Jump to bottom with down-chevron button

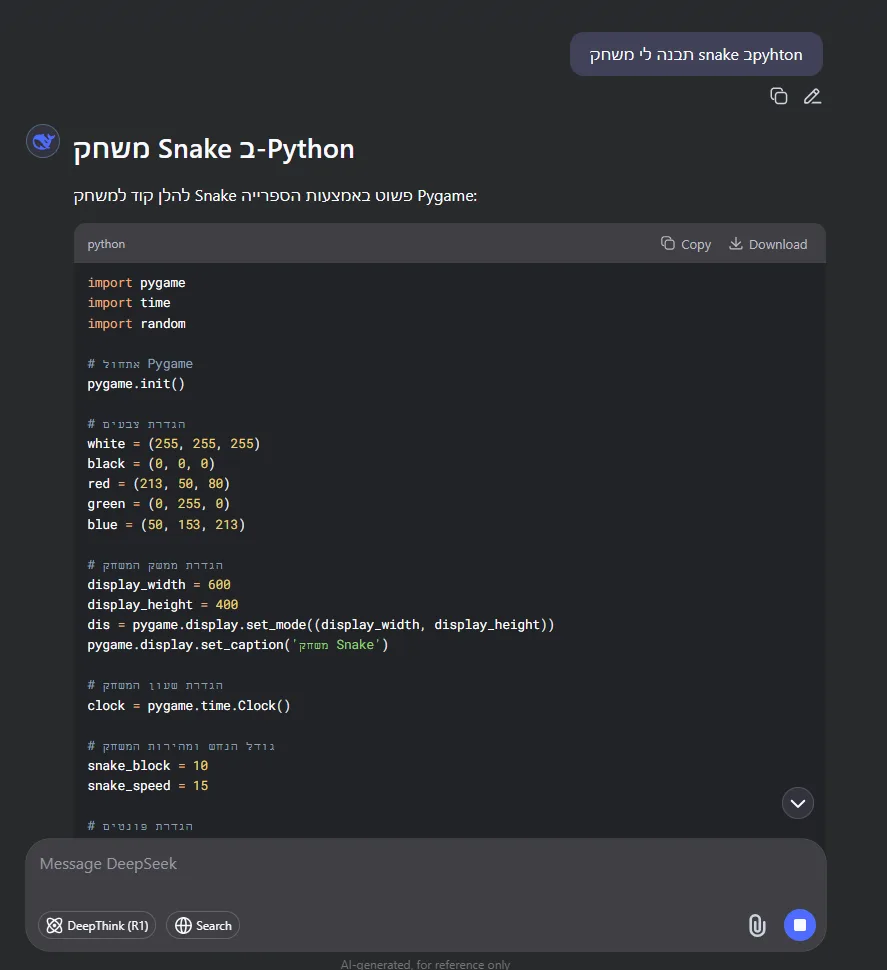pos(797,803)
